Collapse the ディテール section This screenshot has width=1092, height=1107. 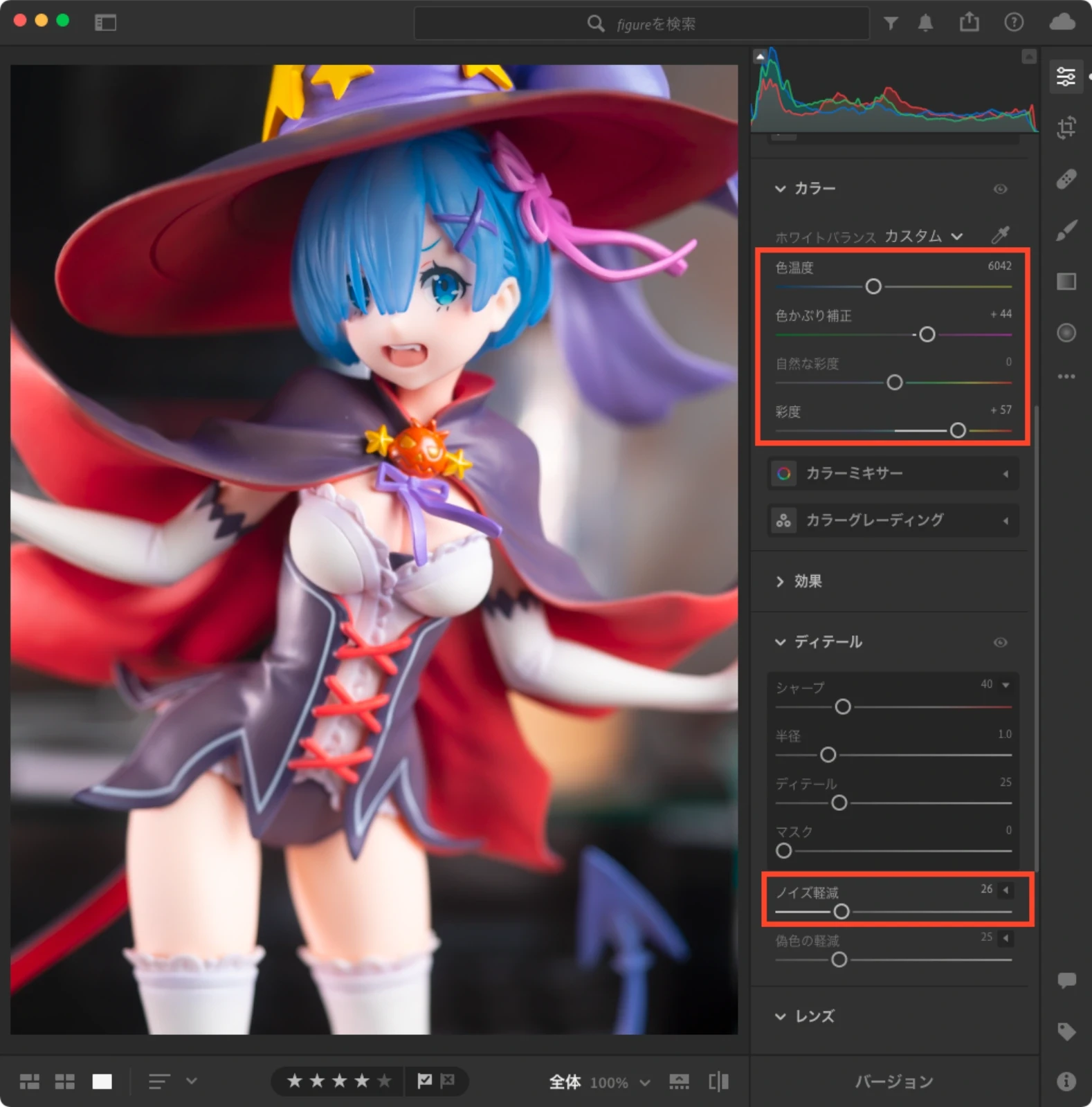click(x=780, y=643)
